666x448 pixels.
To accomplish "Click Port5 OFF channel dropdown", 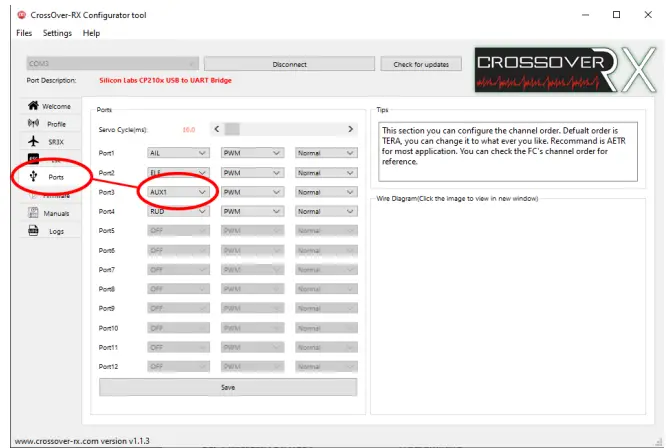I will [178, 231].
